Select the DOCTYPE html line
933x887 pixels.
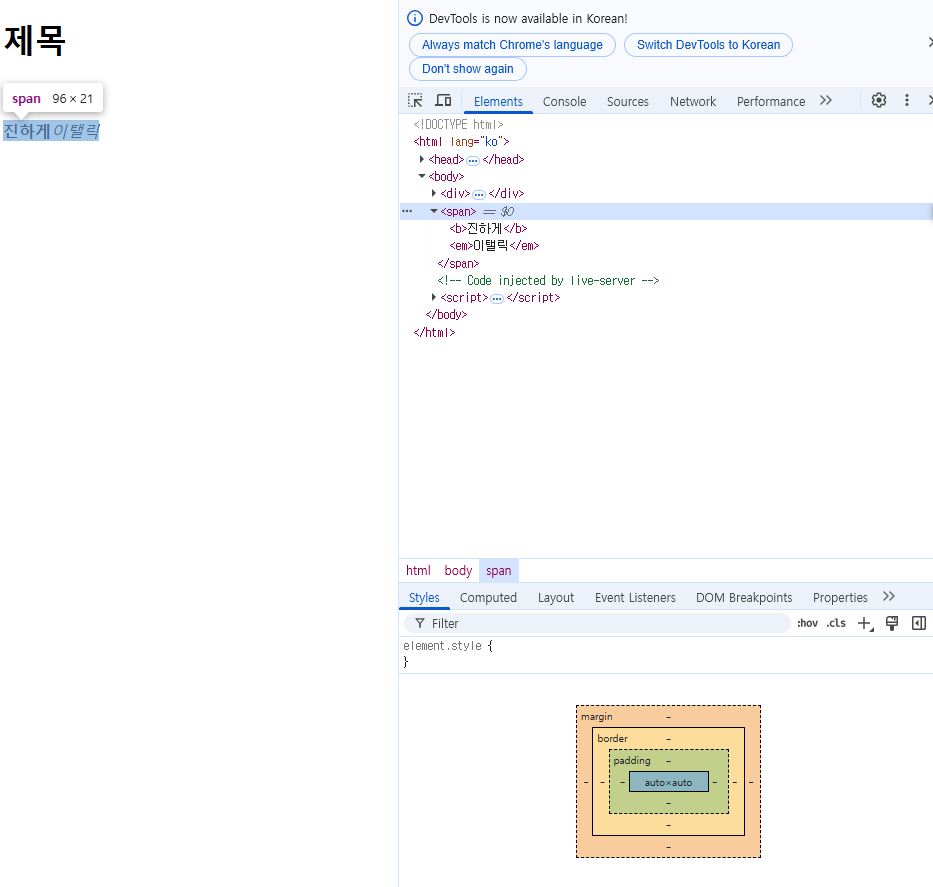458,124
